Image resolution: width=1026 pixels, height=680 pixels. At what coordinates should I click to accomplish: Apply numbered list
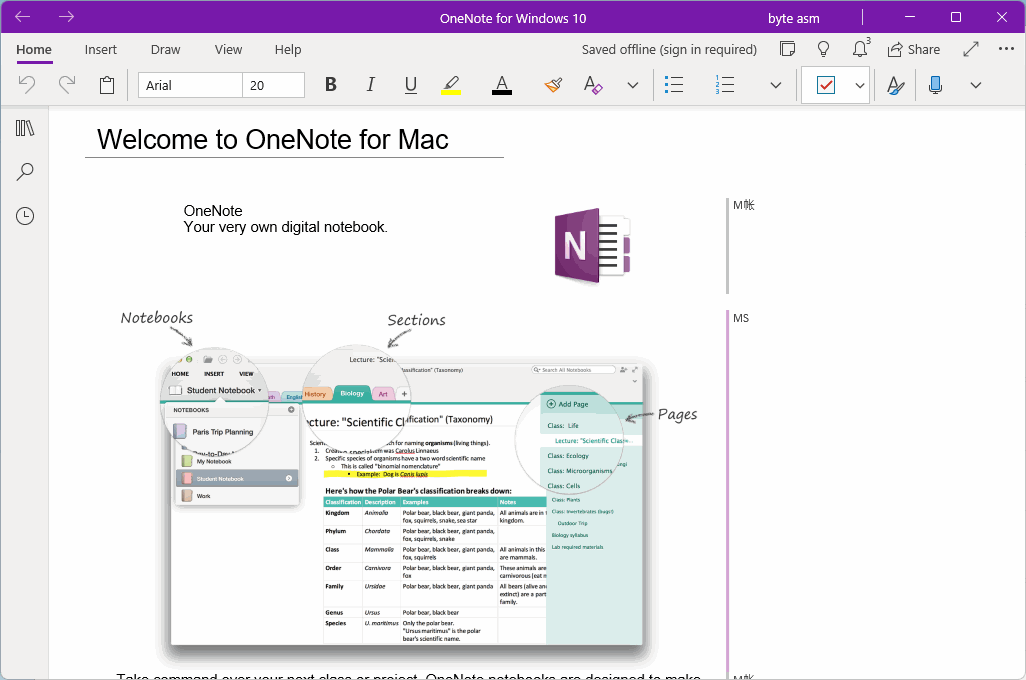click(725, 85)
